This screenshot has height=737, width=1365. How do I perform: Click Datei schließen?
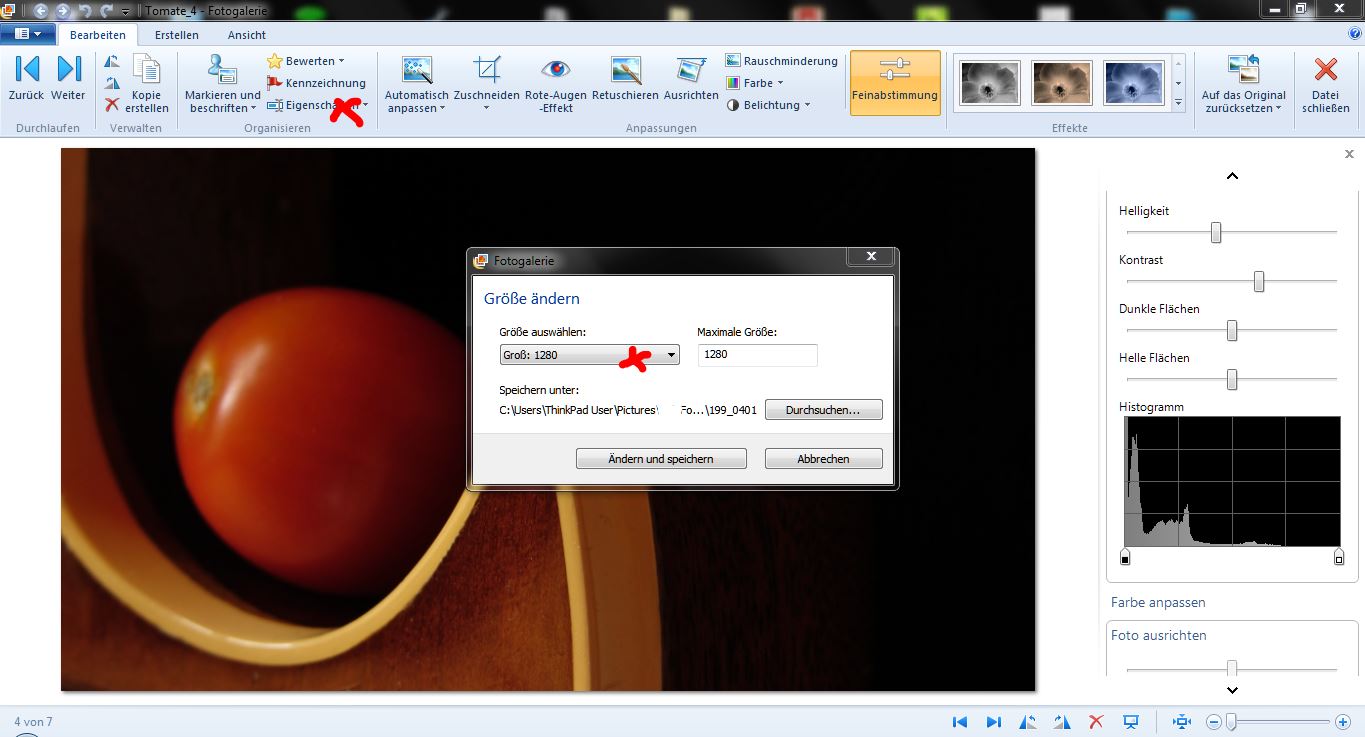(1326, 84)
